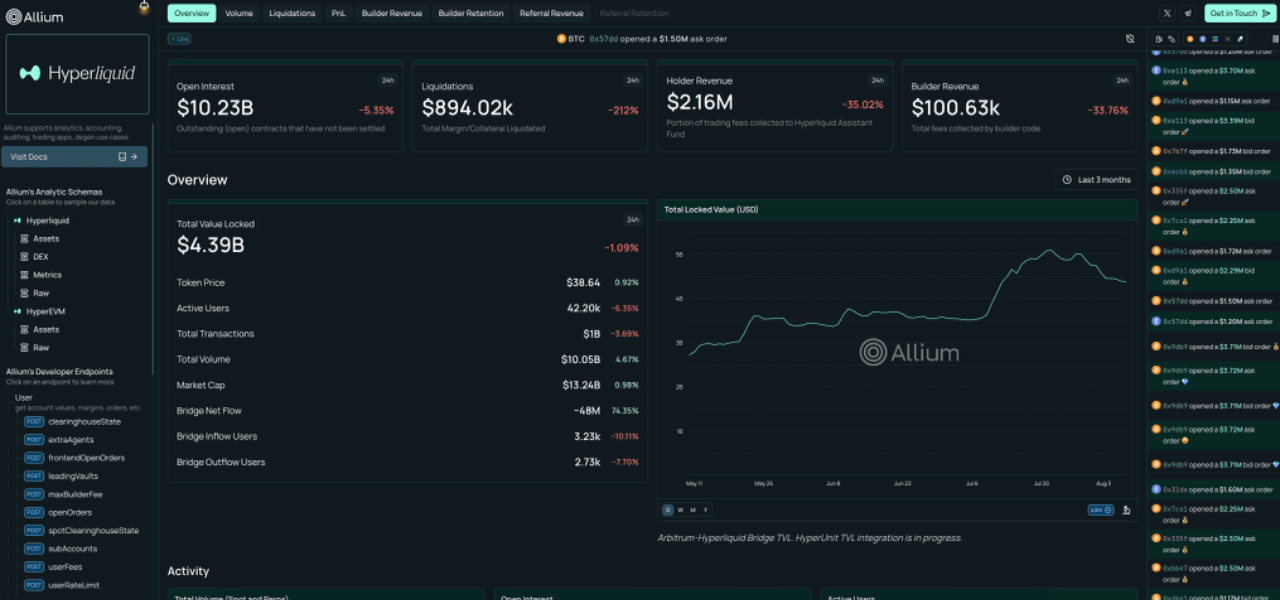Image resolution: width=1280 pixels, height=600 pixels.
Task: Click the pill icon in feed filters
Action: point(1240,39)
